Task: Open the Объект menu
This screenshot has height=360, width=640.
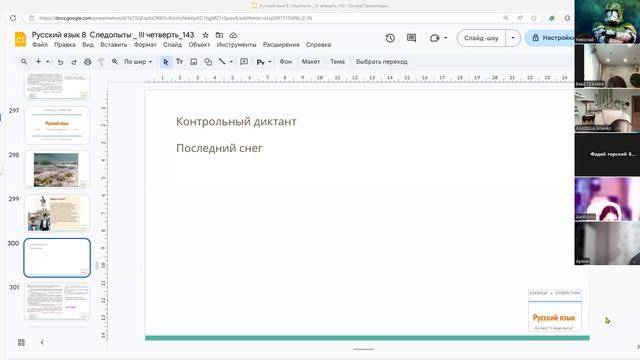Action: pyautogui.click(x=199, y=44)
